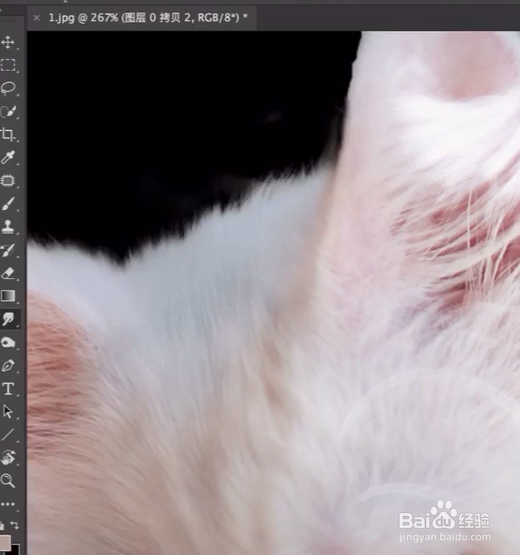Select the Horizontal Type tool
520x555 pixels.
tap(8, 389)
